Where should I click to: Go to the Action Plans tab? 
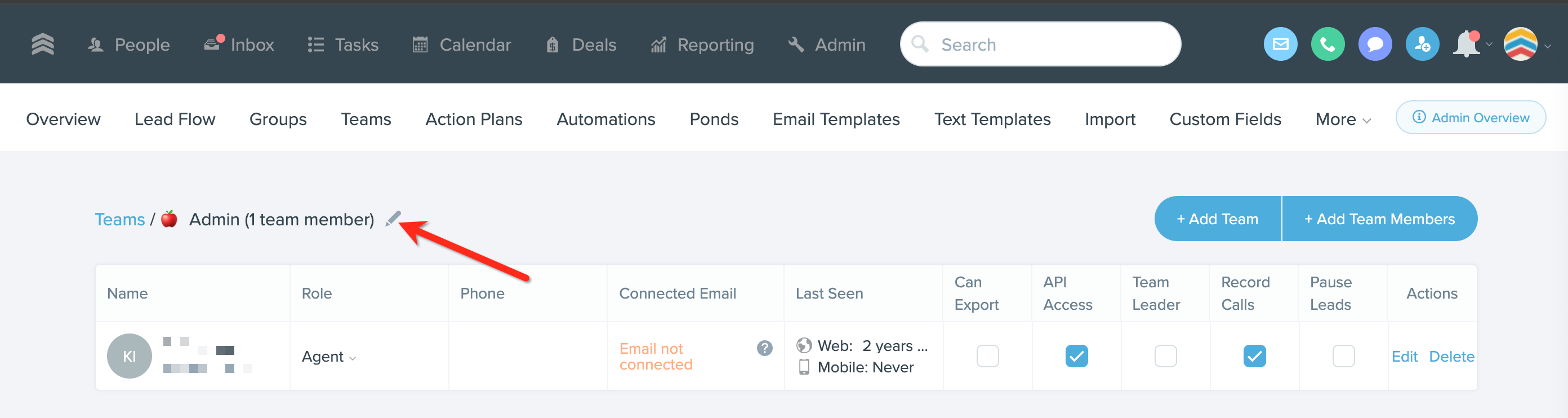click(x=474, y=119)
